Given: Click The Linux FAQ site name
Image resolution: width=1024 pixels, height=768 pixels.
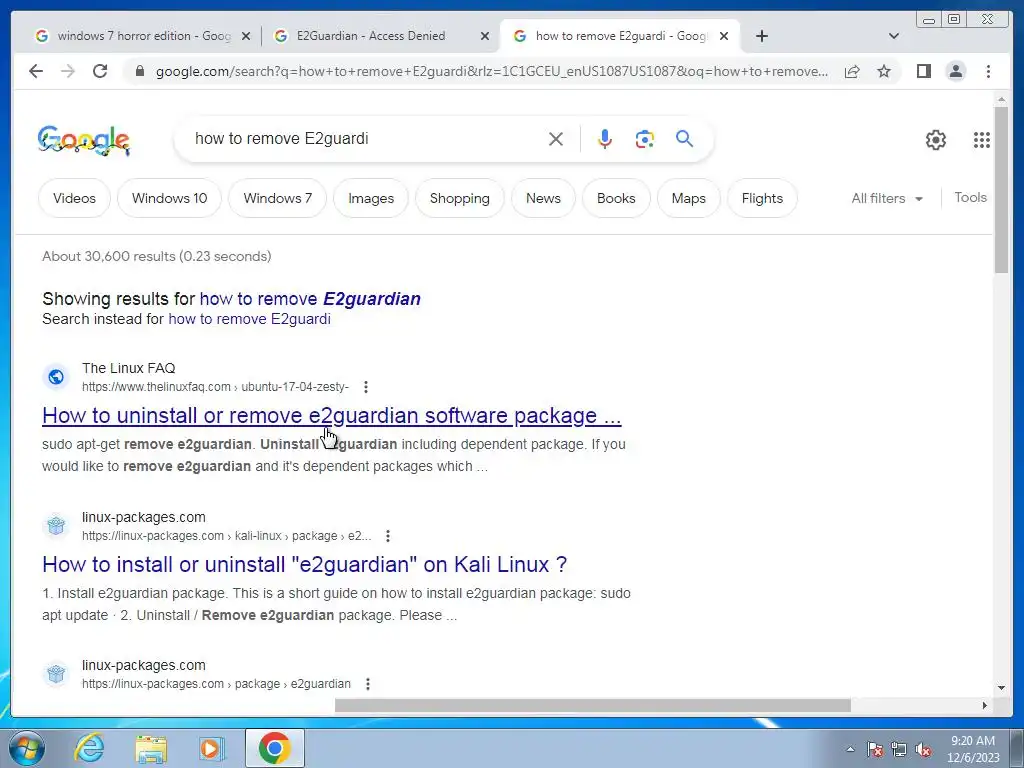Looking at the screenshot, I should point(129,368).
